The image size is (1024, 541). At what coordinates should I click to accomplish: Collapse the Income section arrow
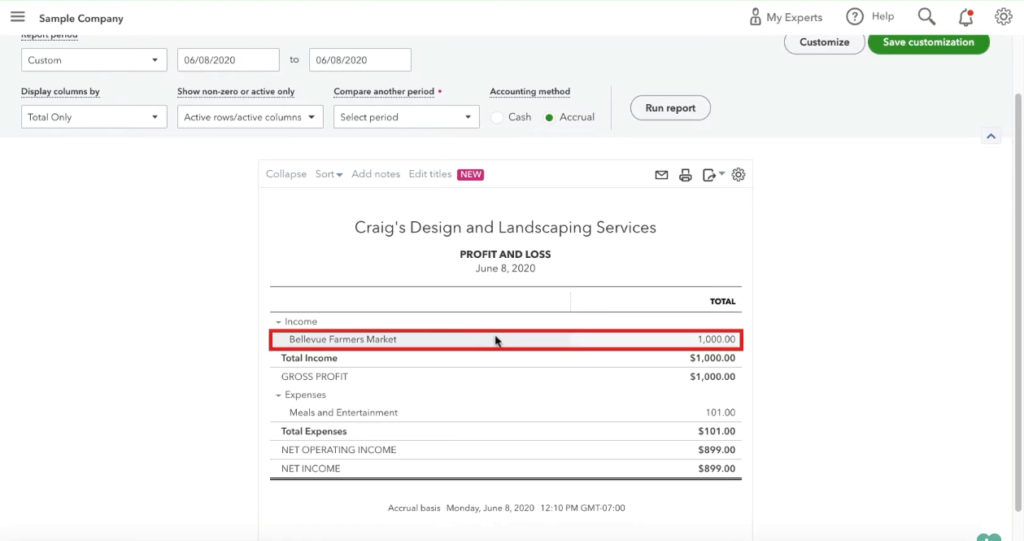[279, 322]
